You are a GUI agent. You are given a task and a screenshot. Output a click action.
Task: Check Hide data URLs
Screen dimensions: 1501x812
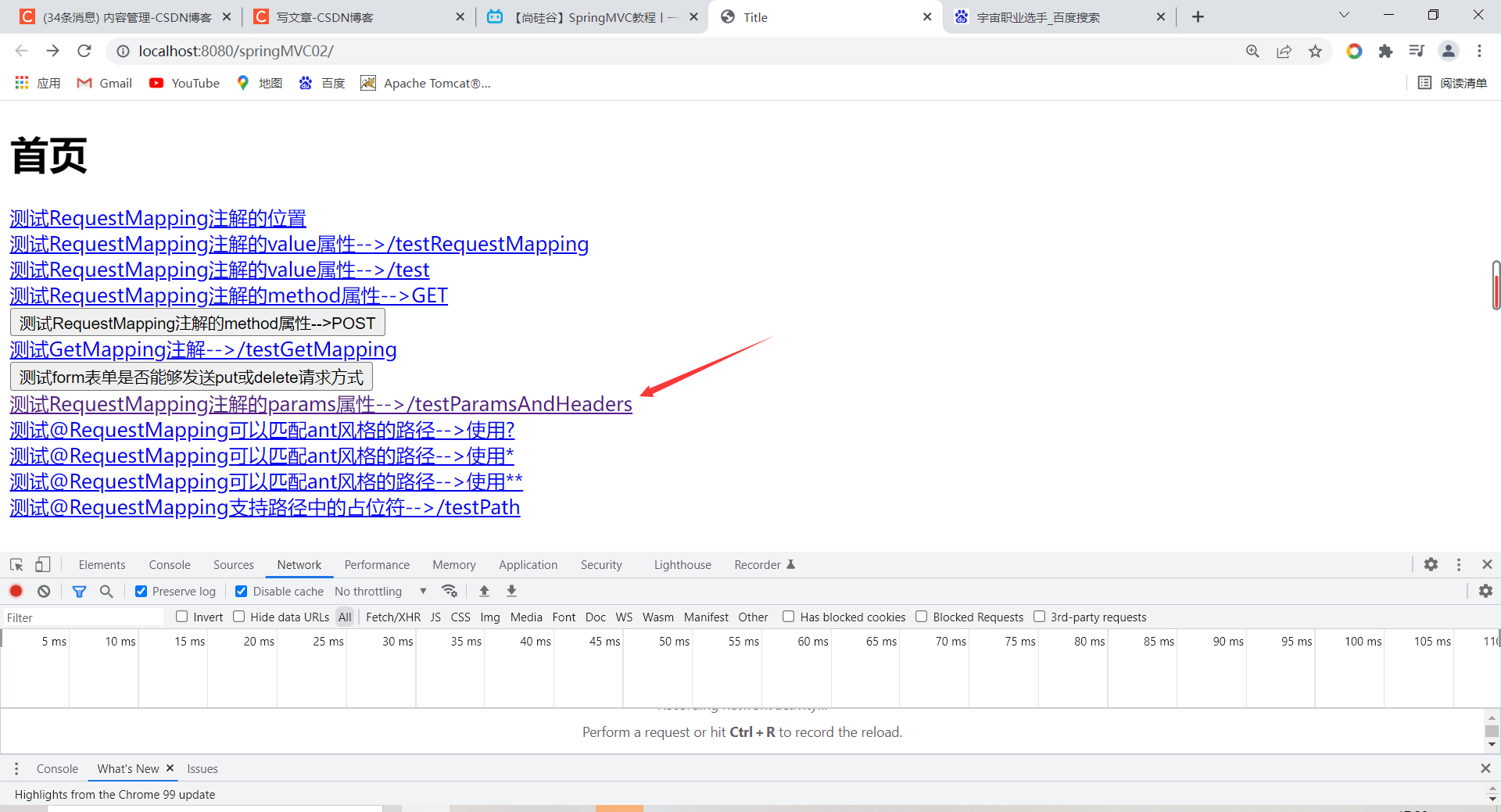239,617
